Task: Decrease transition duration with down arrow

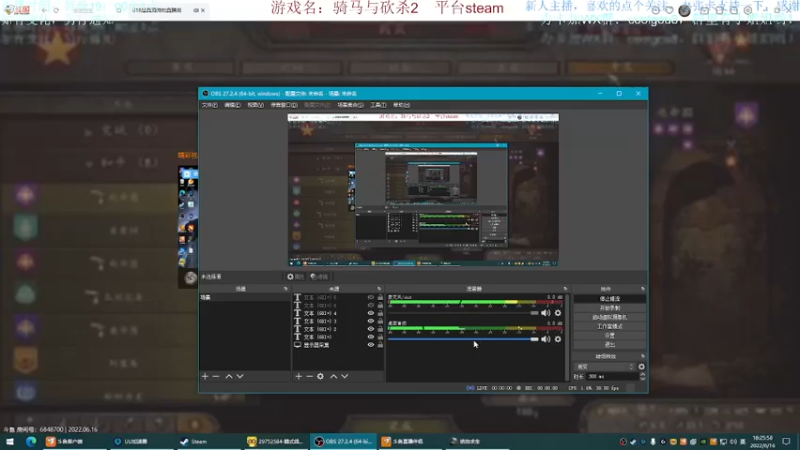Action: click(x=642, y=379)
